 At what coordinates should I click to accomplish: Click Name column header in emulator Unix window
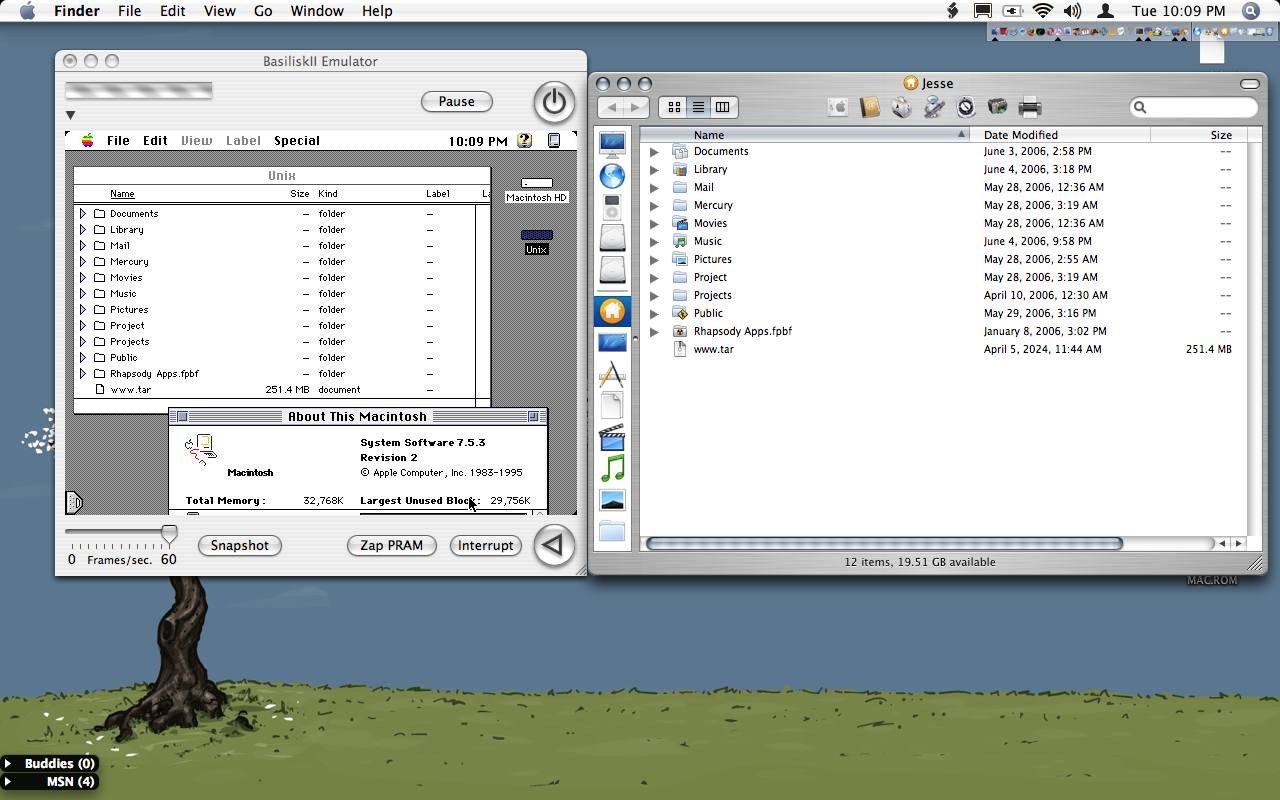pyautogui.click(x=122, y=194)
